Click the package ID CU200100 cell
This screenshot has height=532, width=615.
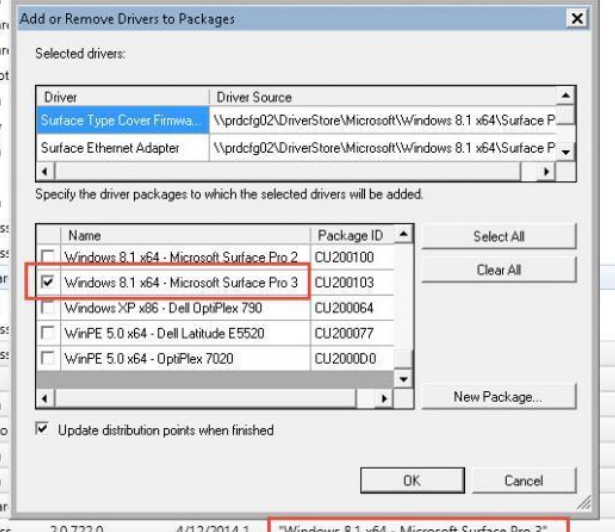(x=352, y=257)
